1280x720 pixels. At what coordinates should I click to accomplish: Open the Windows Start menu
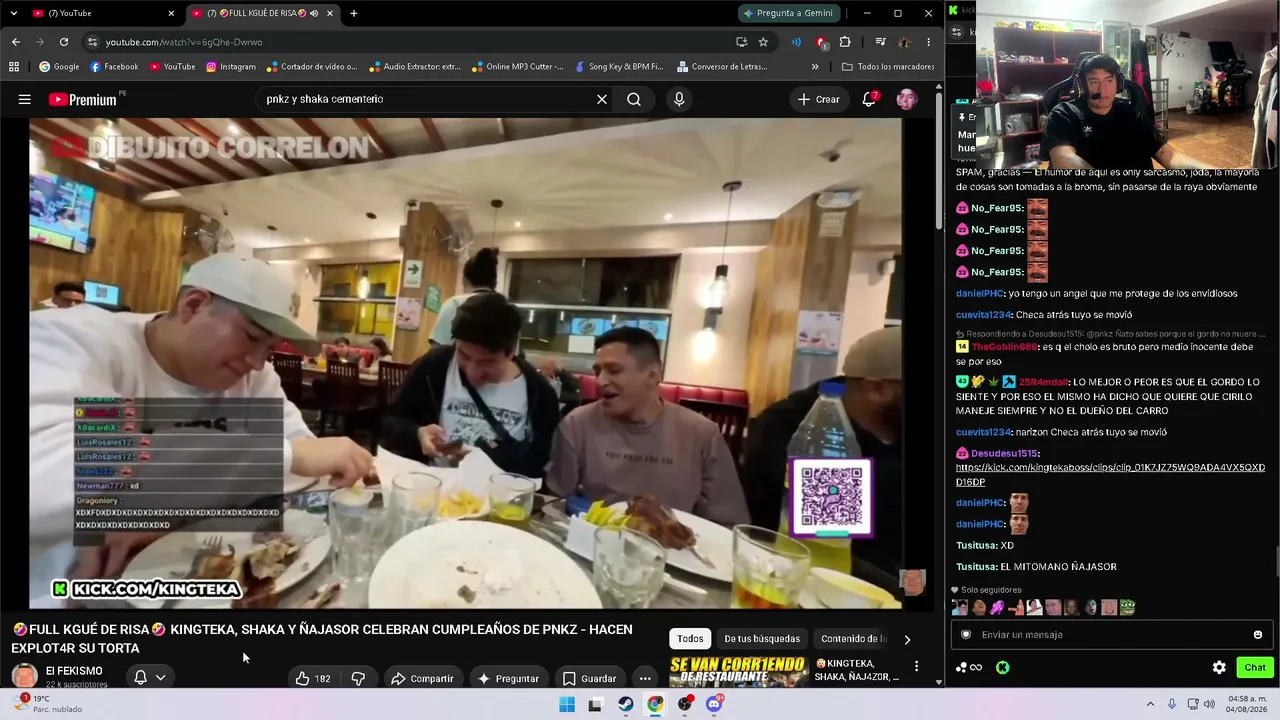pyautogui.click(x=567, y=704)
